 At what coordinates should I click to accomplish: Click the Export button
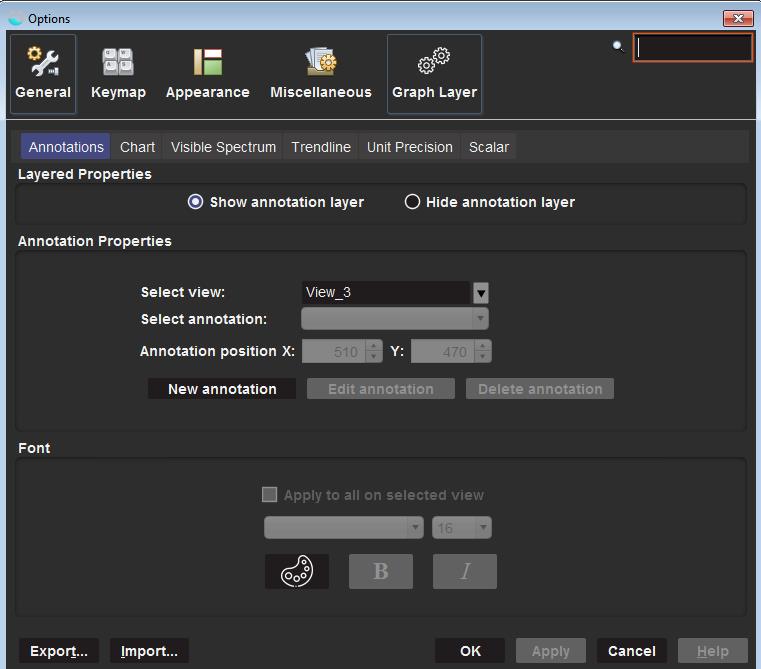pos(59,651)
